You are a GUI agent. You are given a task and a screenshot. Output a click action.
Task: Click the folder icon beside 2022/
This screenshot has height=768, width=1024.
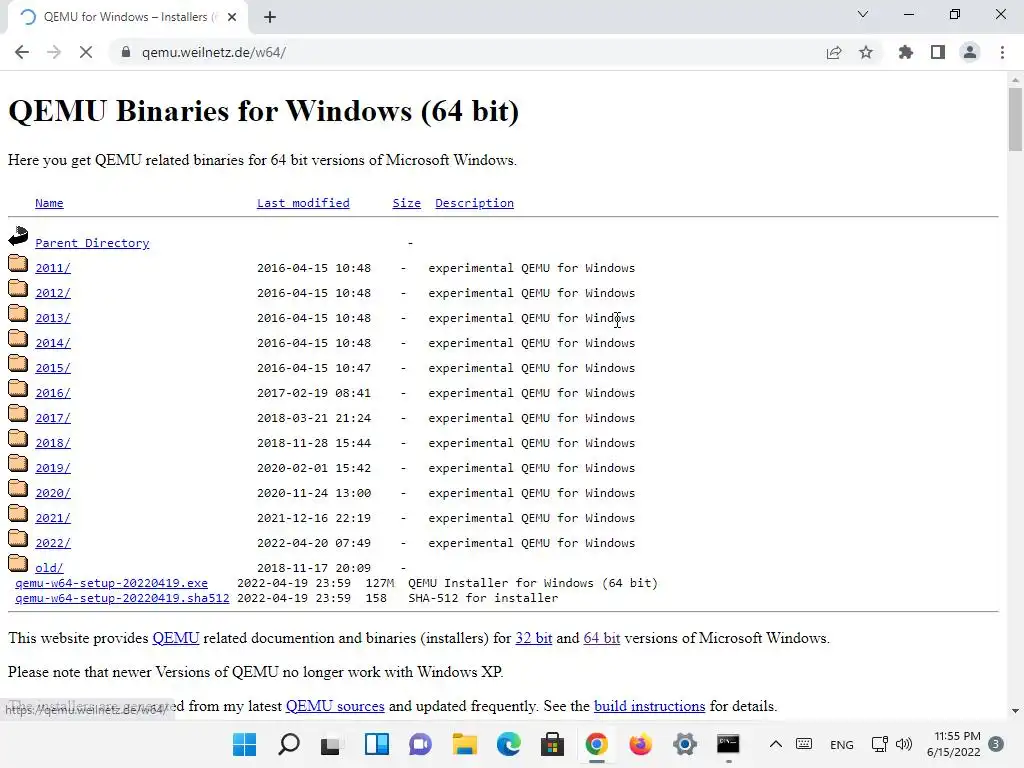click(x=18, y=538)
